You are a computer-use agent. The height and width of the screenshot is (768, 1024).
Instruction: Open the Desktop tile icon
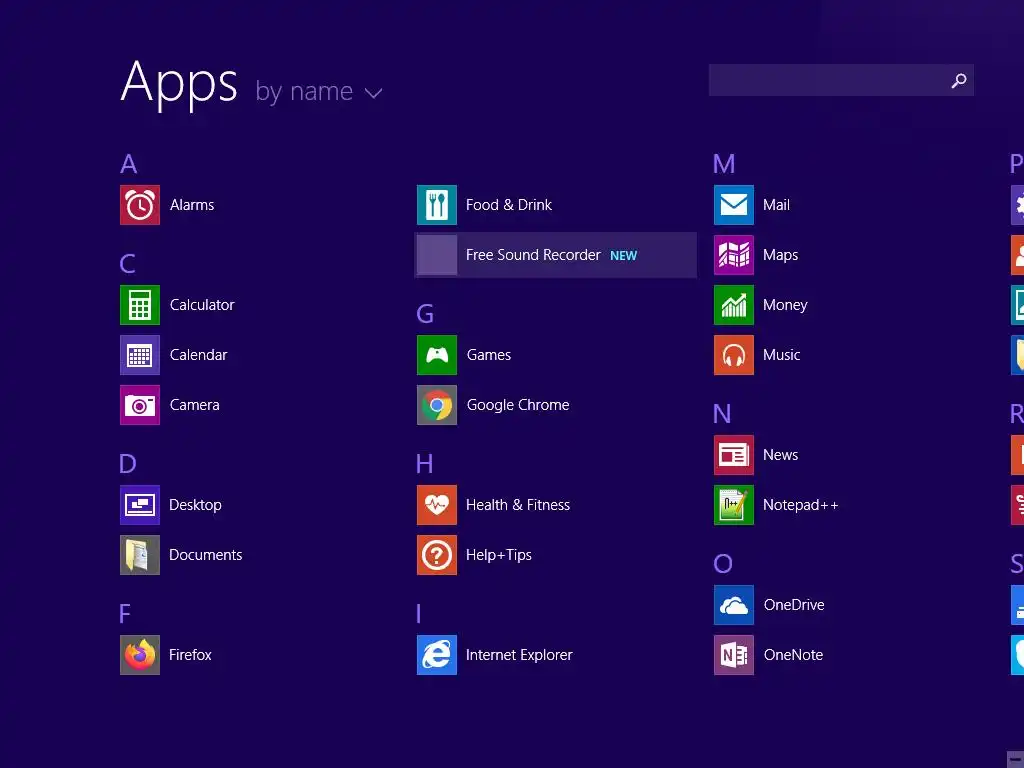pos(140,505)
